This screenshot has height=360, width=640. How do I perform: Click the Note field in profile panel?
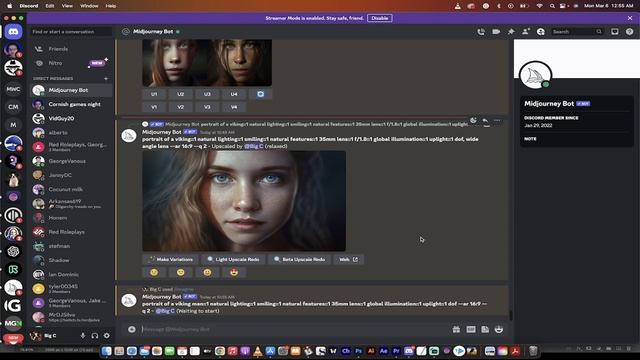coord(576,139)
